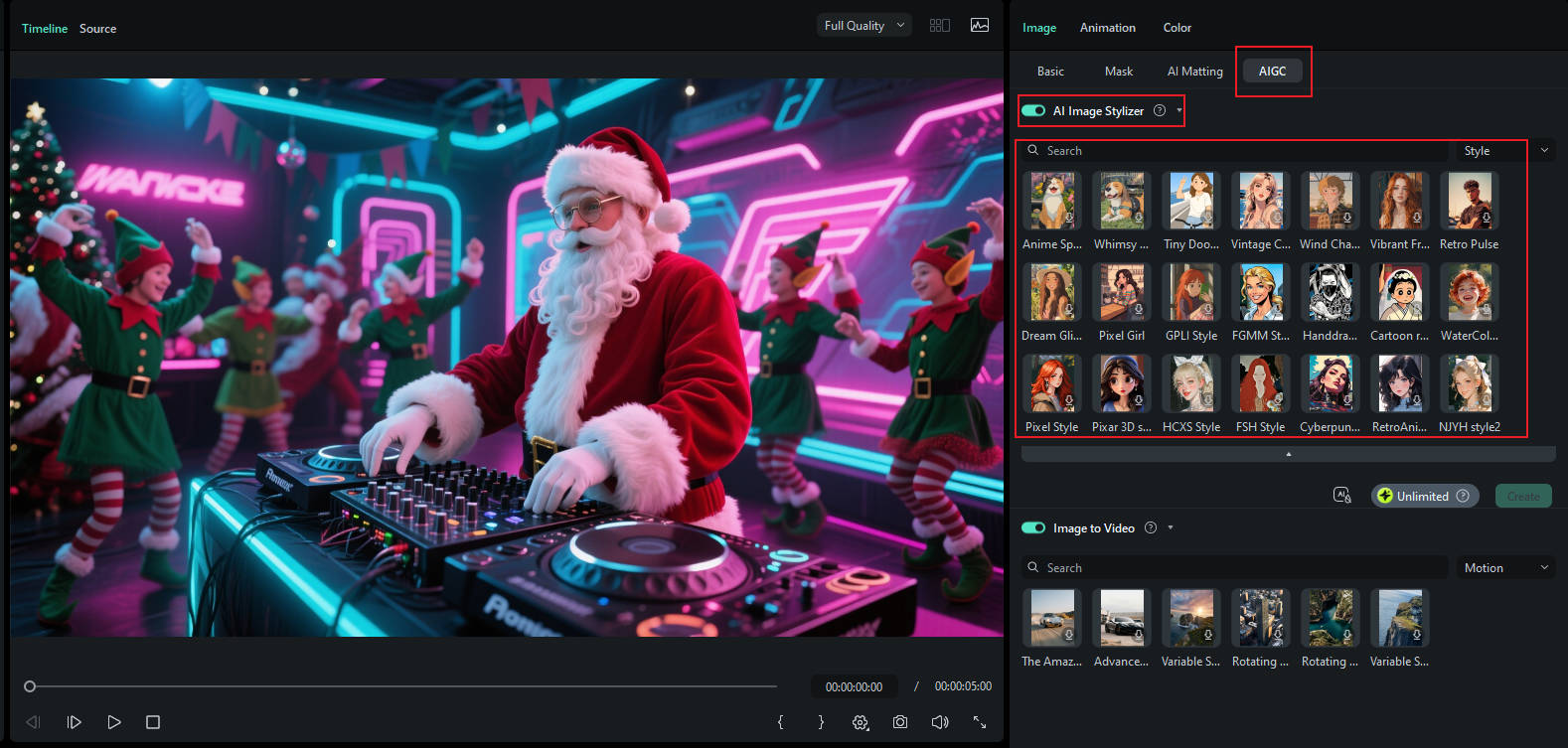Open the Motion filter dropdown
1568x748 pixels.
coord(1504,568)
